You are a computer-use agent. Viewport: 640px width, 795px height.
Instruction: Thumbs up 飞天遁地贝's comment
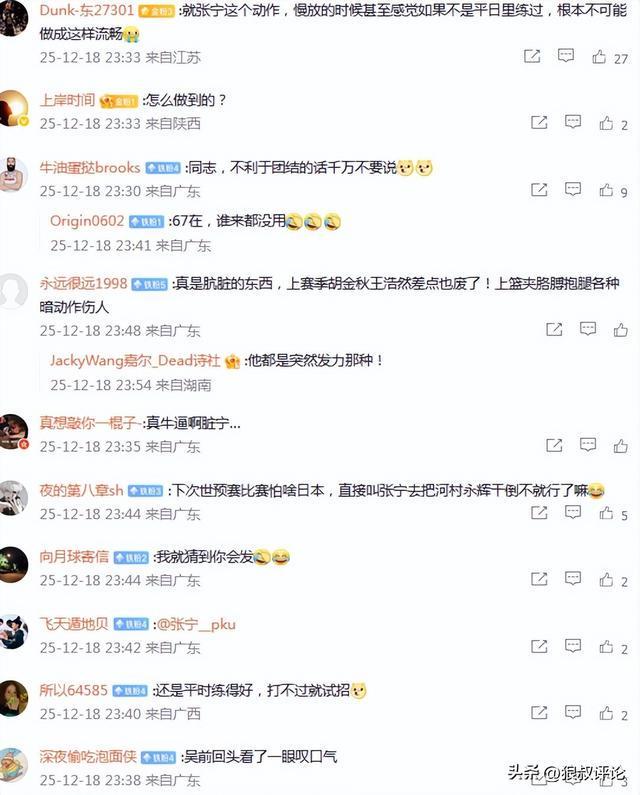coord(606,646)
